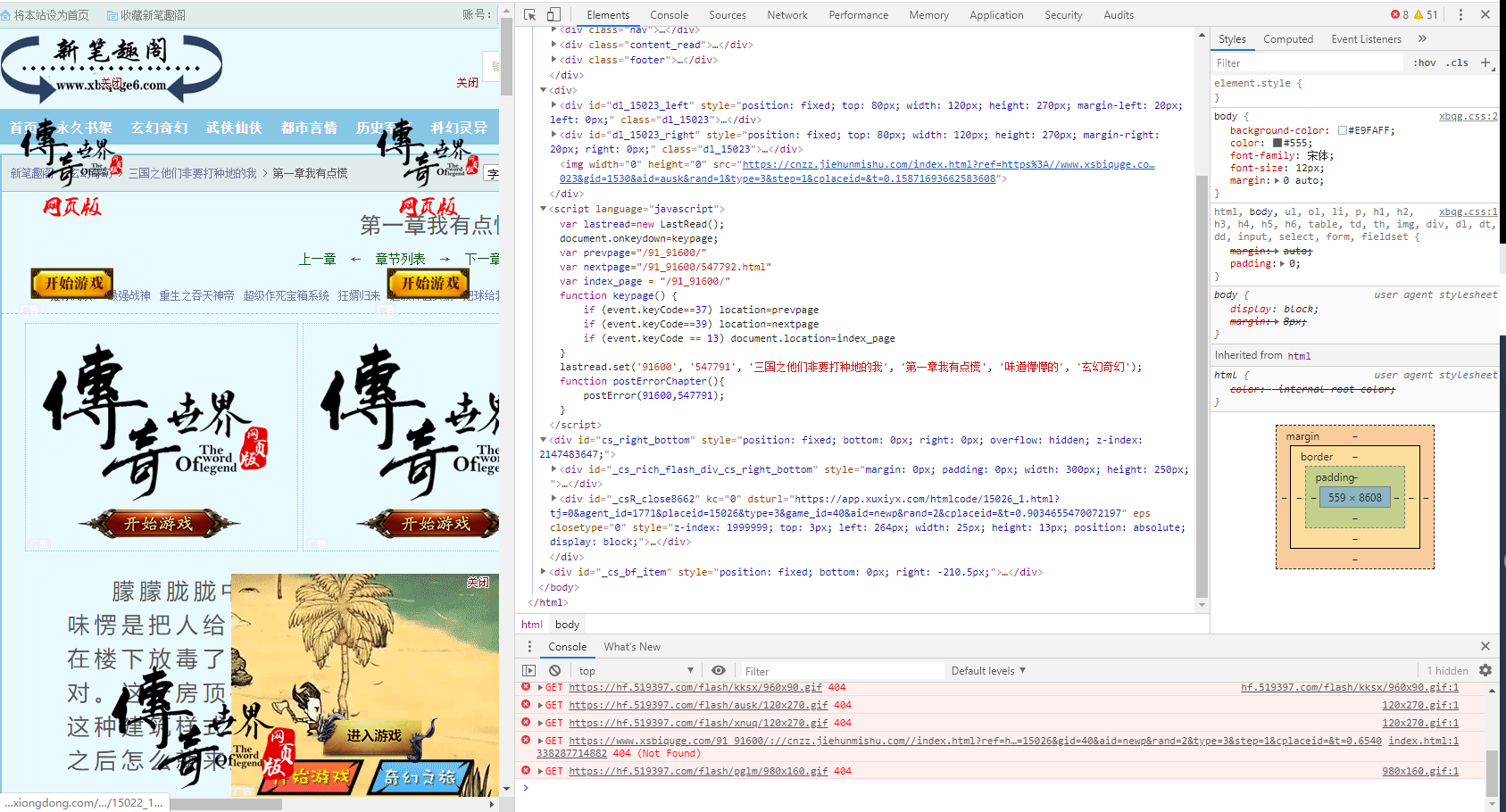
Task: Create live expression eye icon
Action: point(719,670)
